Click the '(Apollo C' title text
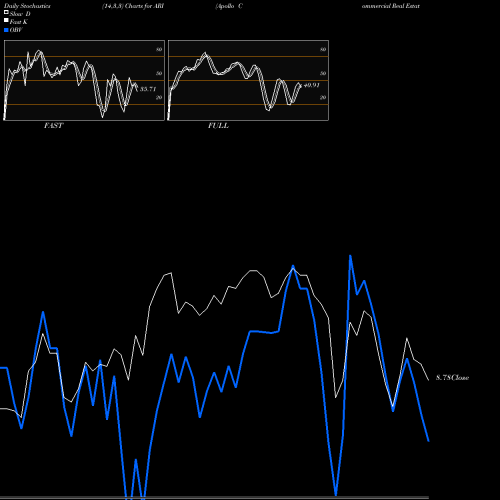The height and width of the screenshot is (500, 500). (229, 6)
